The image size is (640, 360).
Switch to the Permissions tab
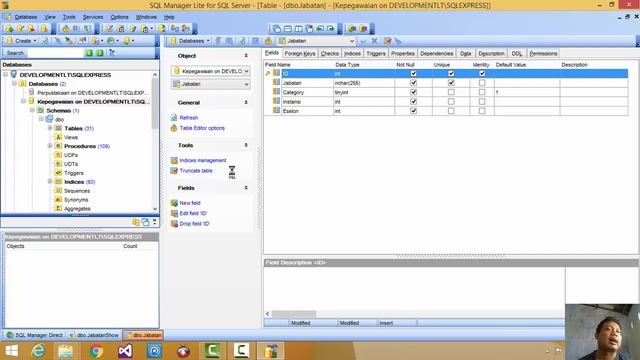(543, 53)
